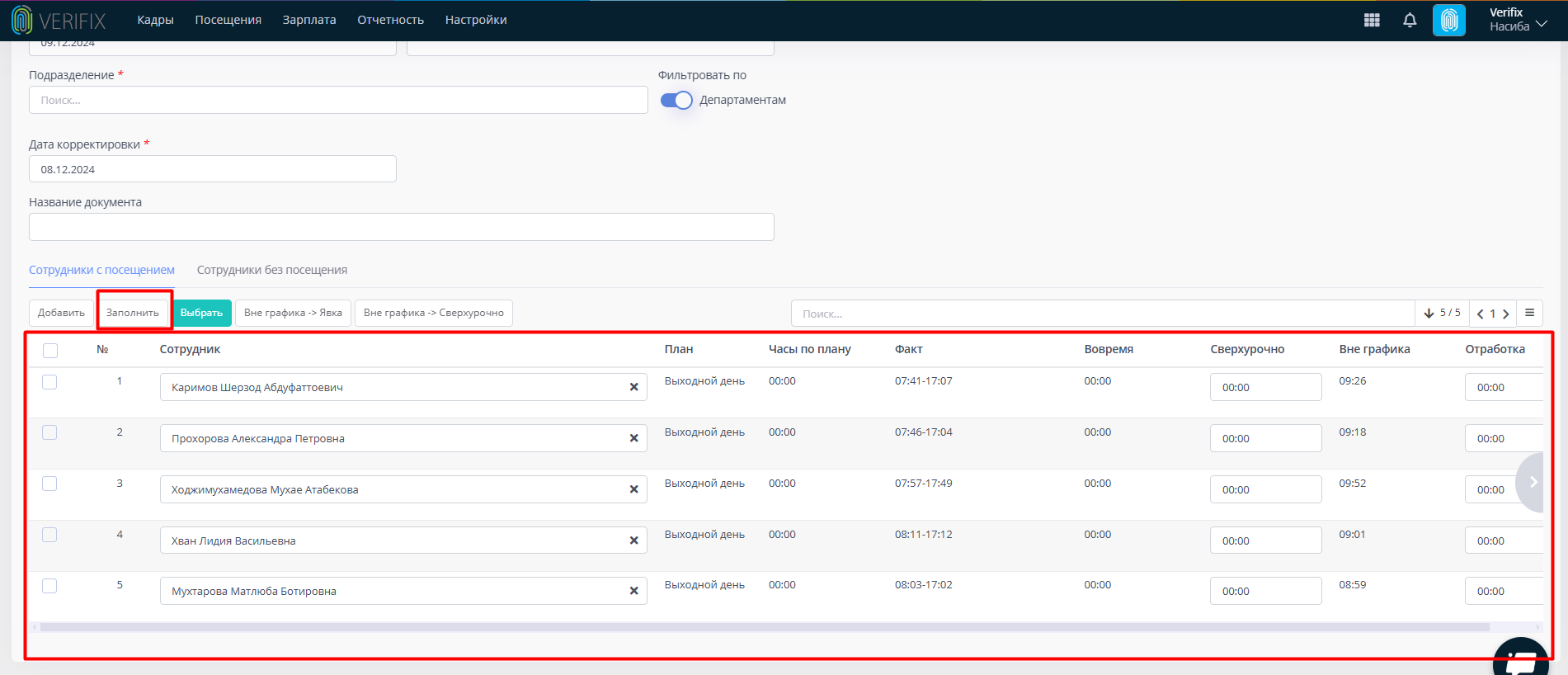Click the round side-panel expand arrow
Image resolution: width=1568 pixels, height=675 pixels.
[1532, 482]
